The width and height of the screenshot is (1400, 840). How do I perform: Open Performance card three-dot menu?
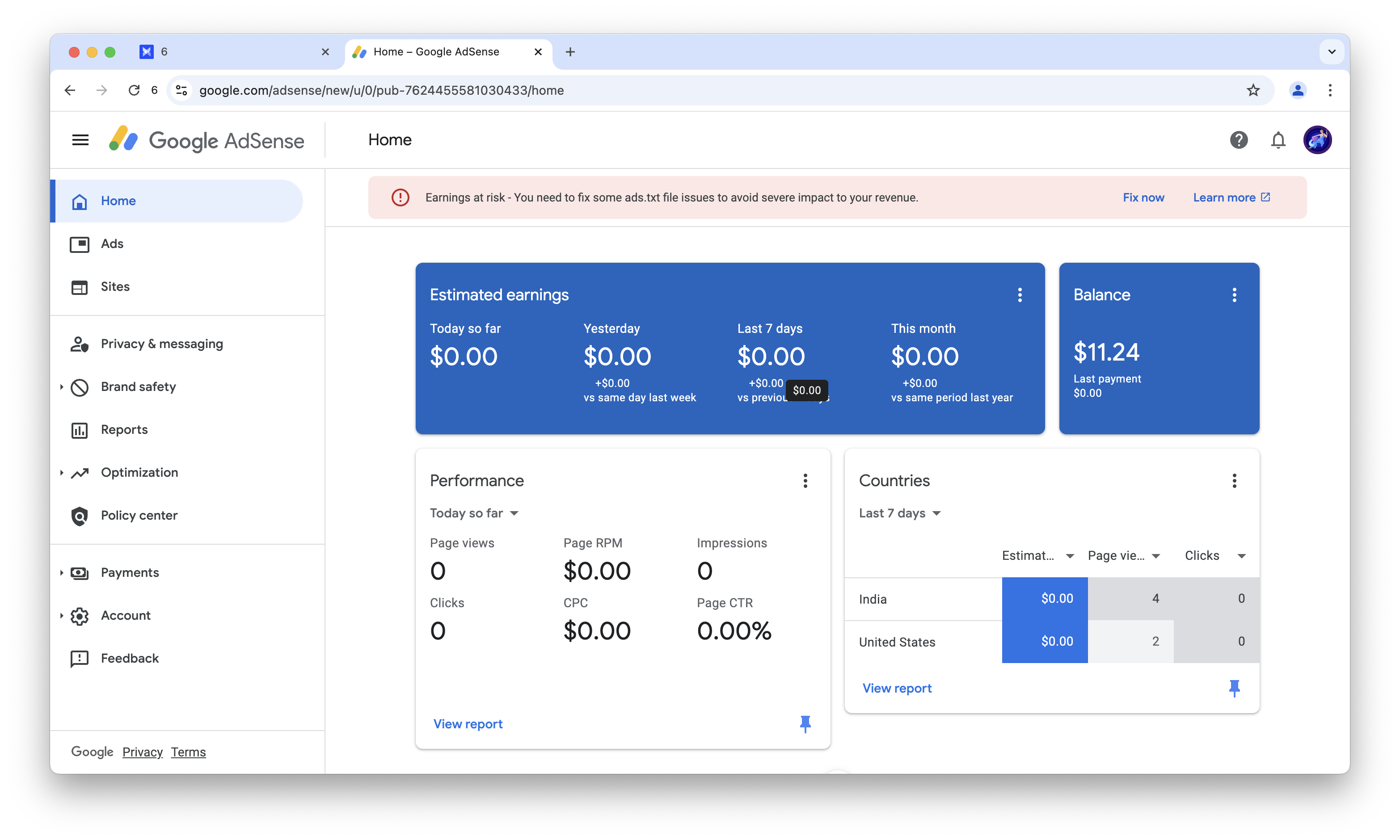tap(805, 481)
